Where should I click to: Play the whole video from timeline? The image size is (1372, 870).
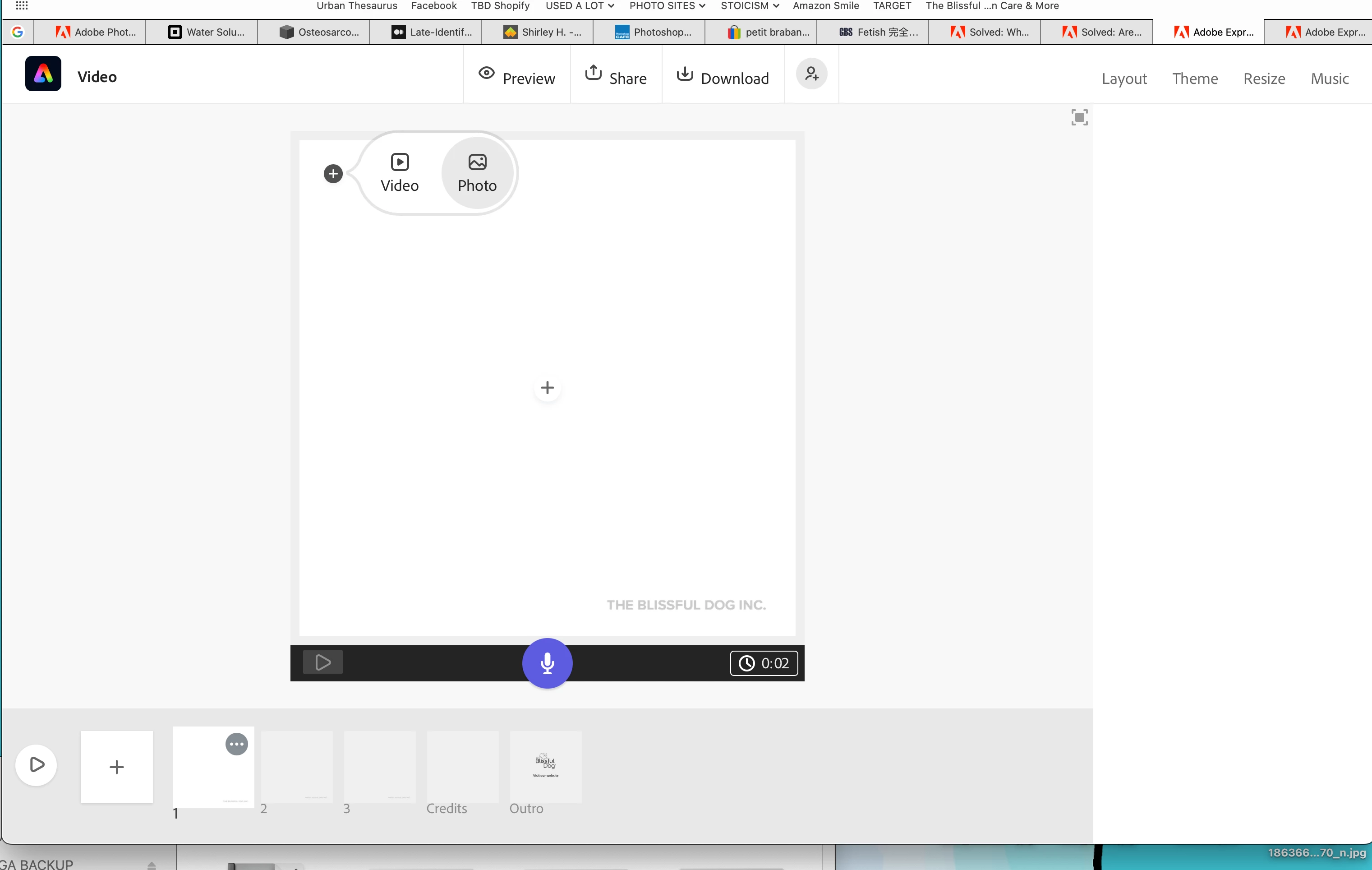pyautogui.click(x=37, y=764)
